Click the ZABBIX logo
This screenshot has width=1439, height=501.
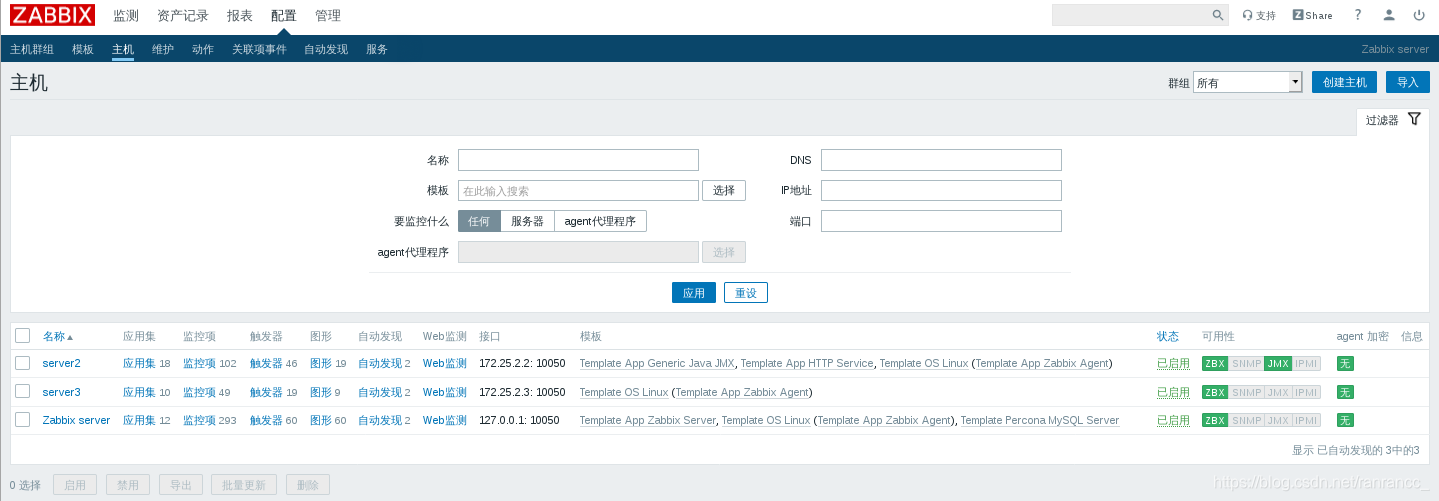pos(53,15)
